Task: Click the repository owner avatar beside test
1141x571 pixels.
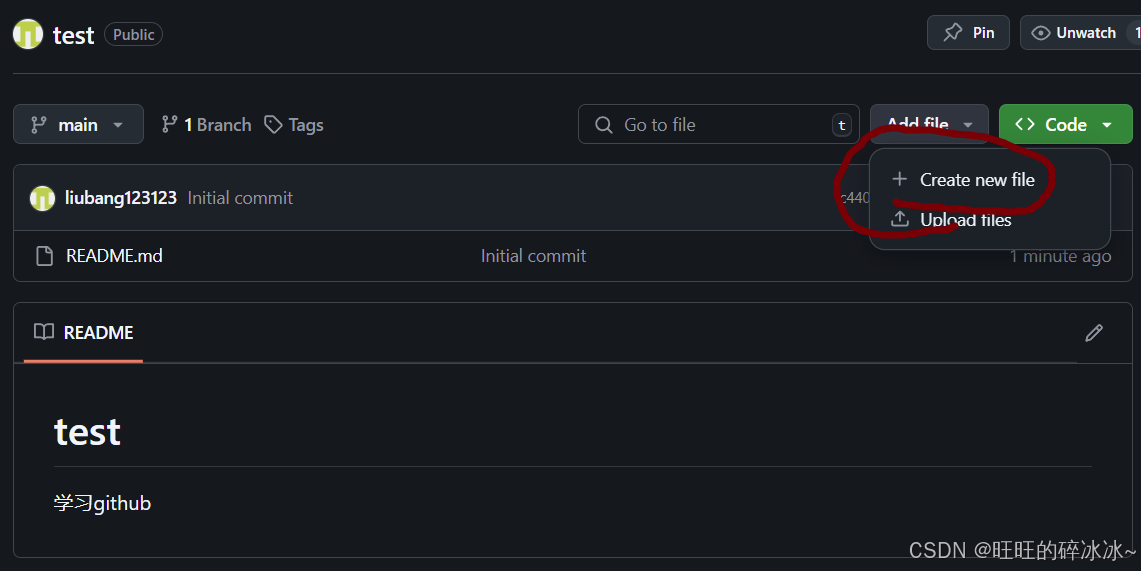Action: (28, 34)
